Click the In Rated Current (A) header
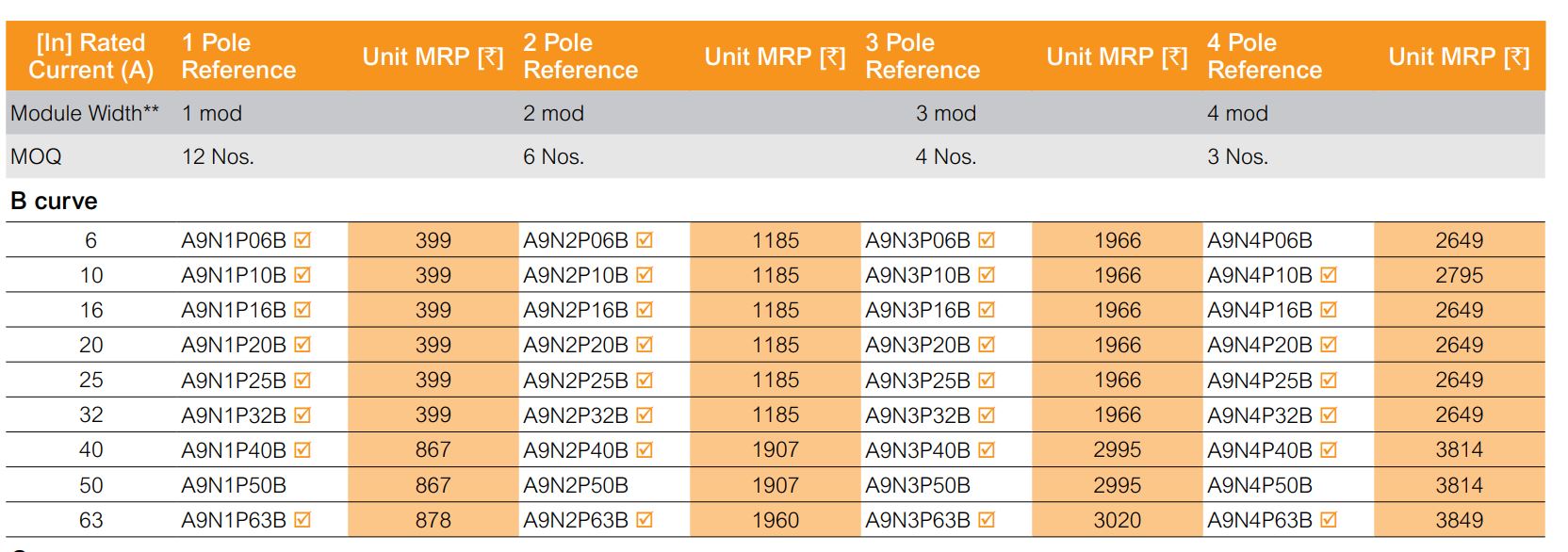Screen dimensions: 1568x552 point(90,57)
